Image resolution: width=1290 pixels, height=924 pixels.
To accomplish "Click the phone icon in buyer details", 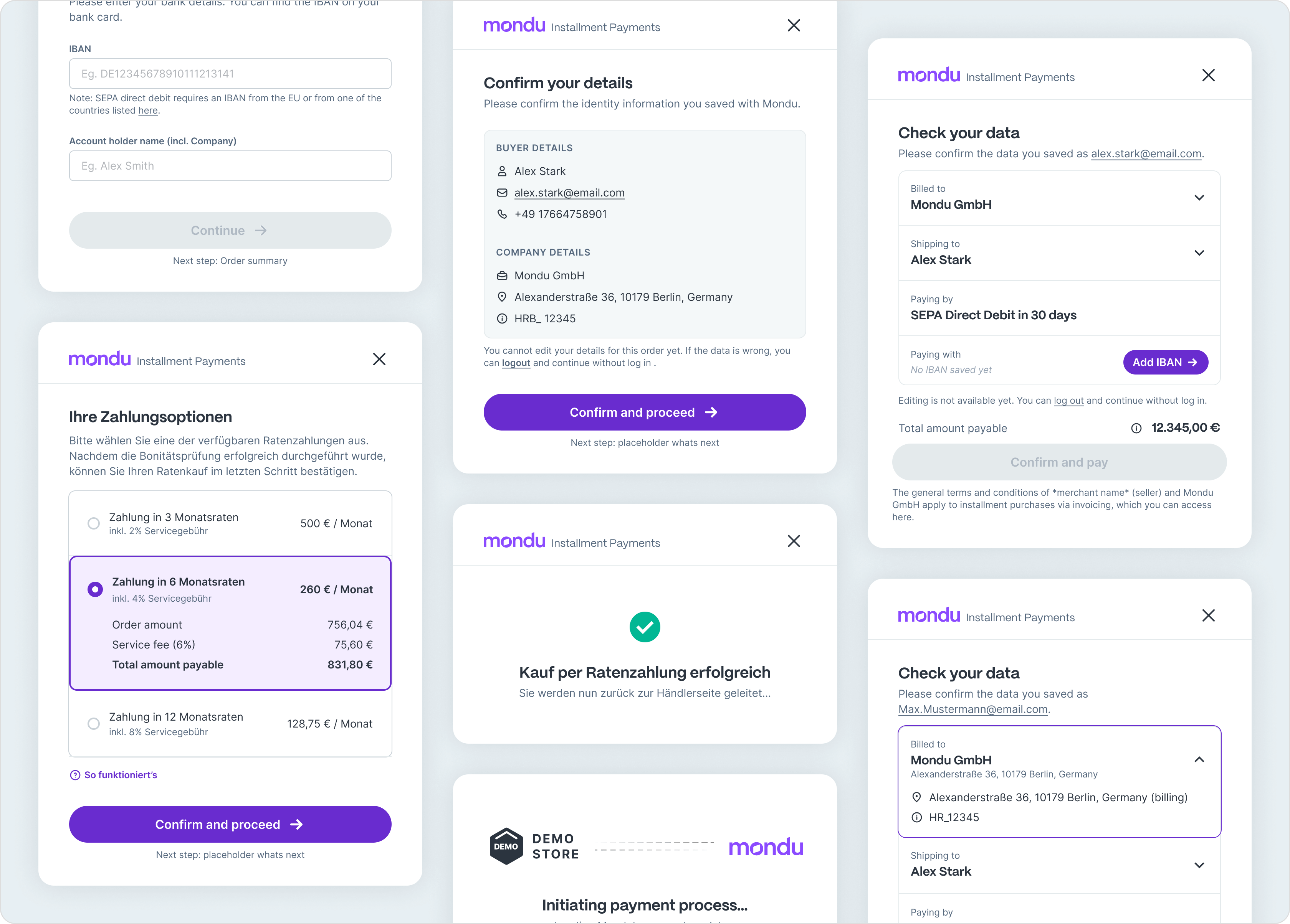I will click(x=502, y=214).
